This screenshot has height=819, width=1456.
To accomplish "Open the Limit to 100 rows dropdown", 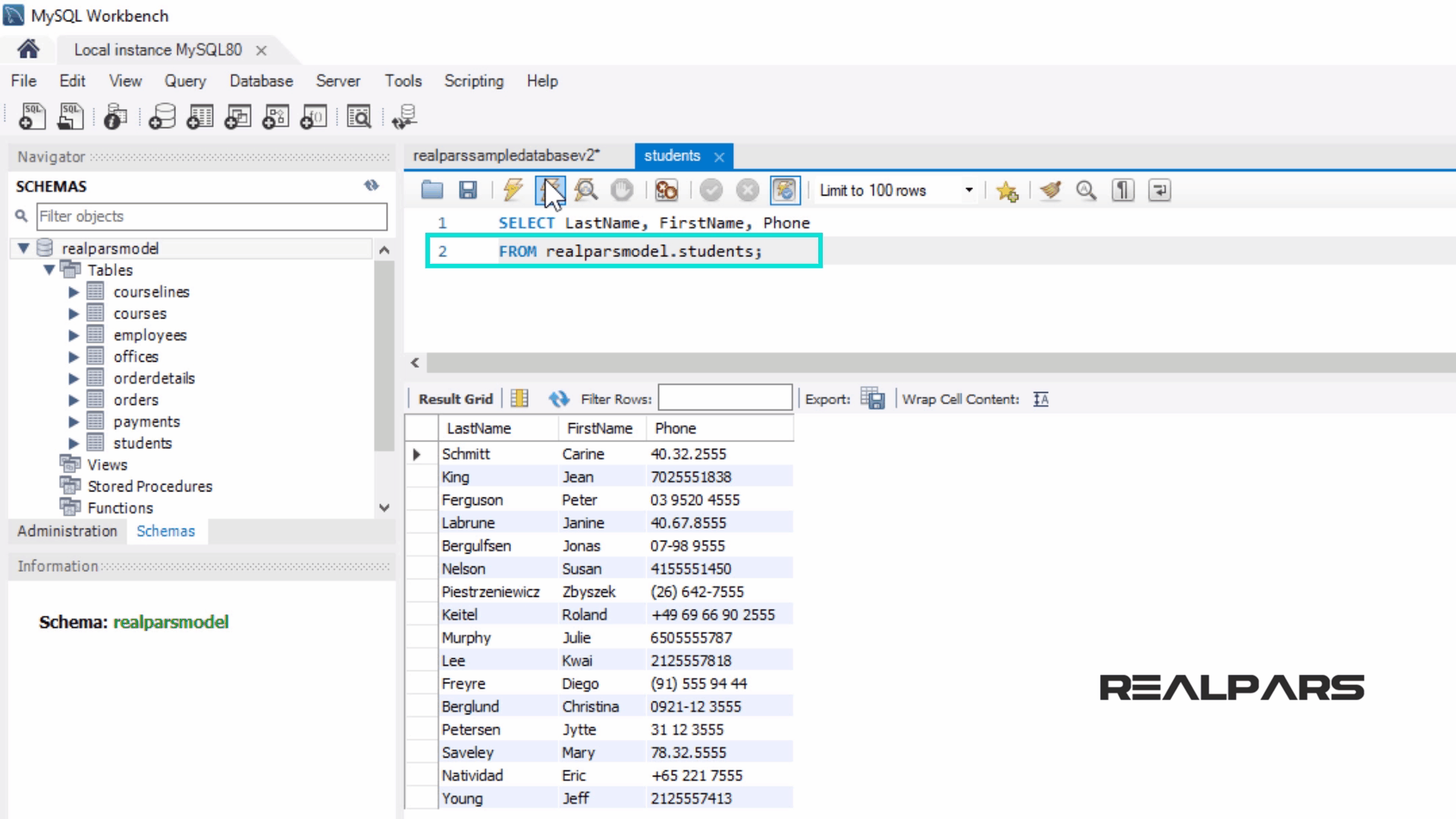I will click(x=968, y=190).
